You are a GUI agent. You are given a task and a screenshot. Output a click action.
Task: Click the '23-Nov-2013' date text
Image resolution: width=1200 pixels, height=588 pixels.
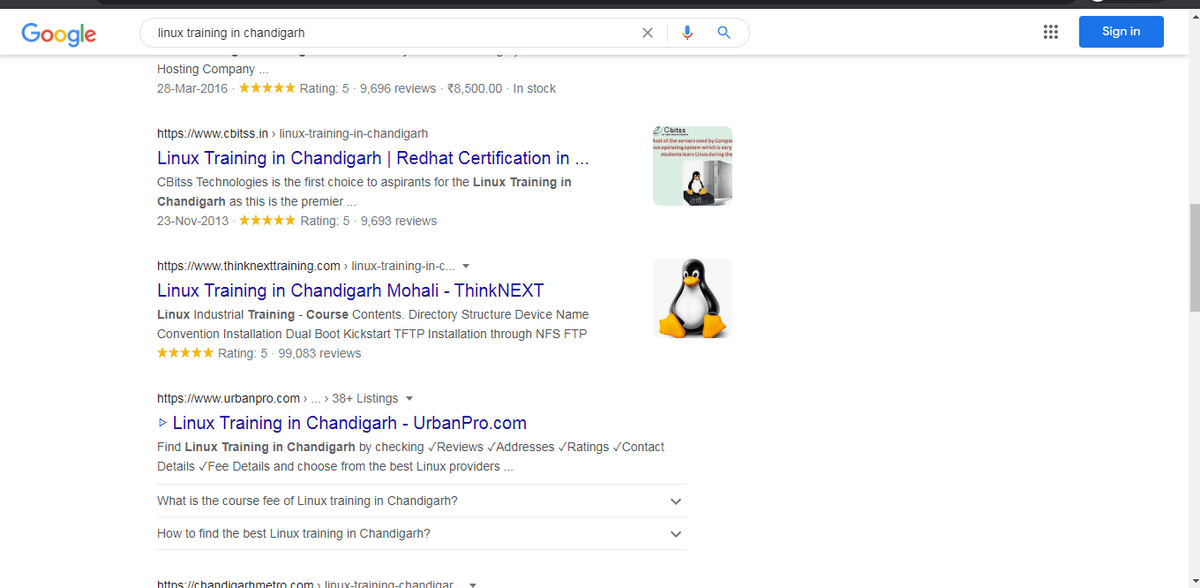tap(193, 221)
